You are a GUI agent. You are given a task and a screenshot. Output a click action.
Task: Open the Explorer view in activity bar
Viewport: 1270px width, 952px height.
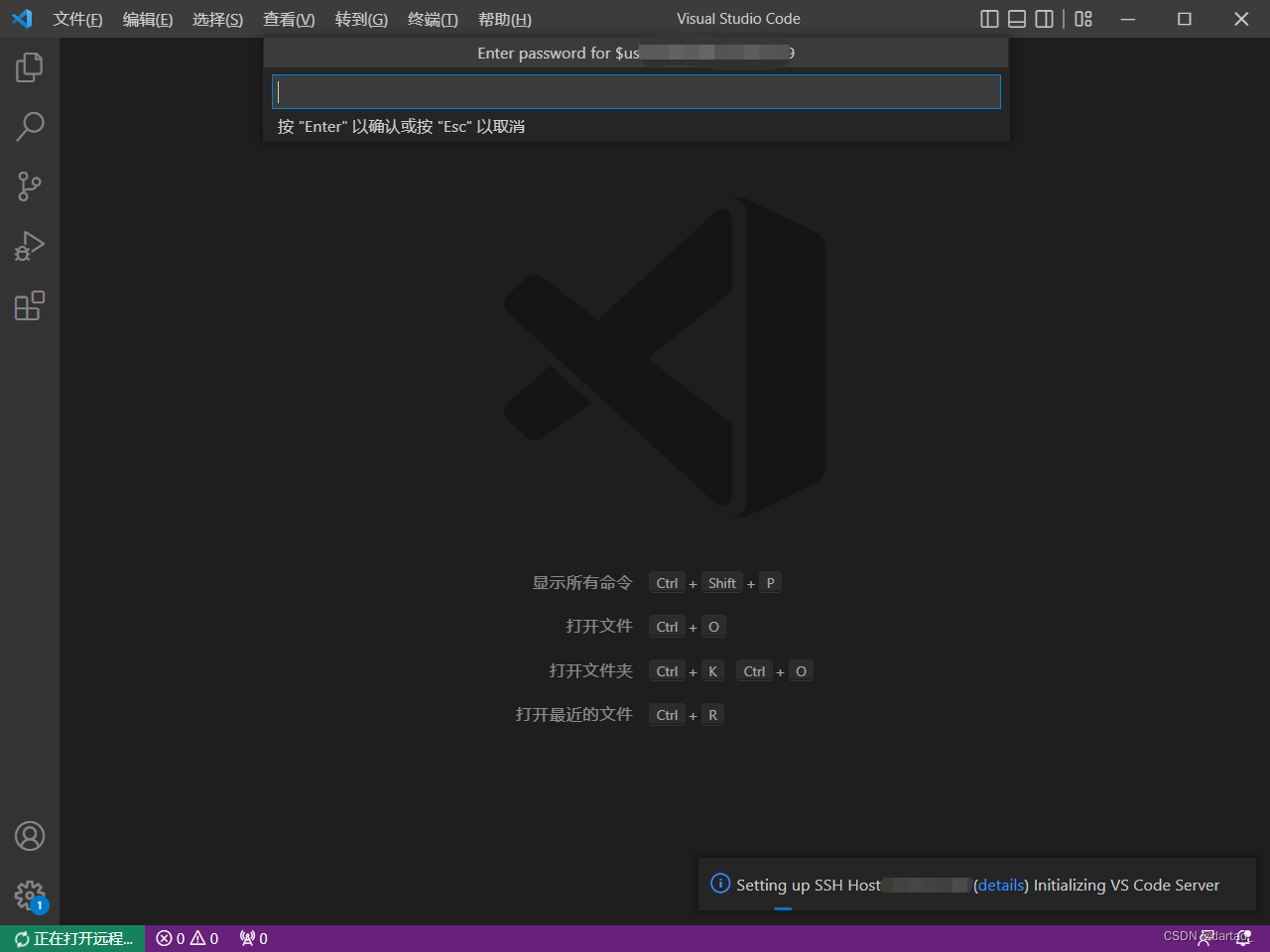coord(30,67)
